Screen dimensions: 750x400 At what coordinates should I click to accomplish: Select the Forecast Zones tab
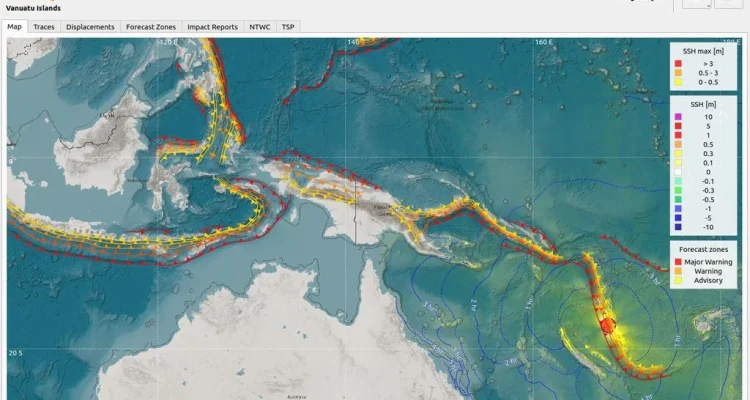point(151,27)
